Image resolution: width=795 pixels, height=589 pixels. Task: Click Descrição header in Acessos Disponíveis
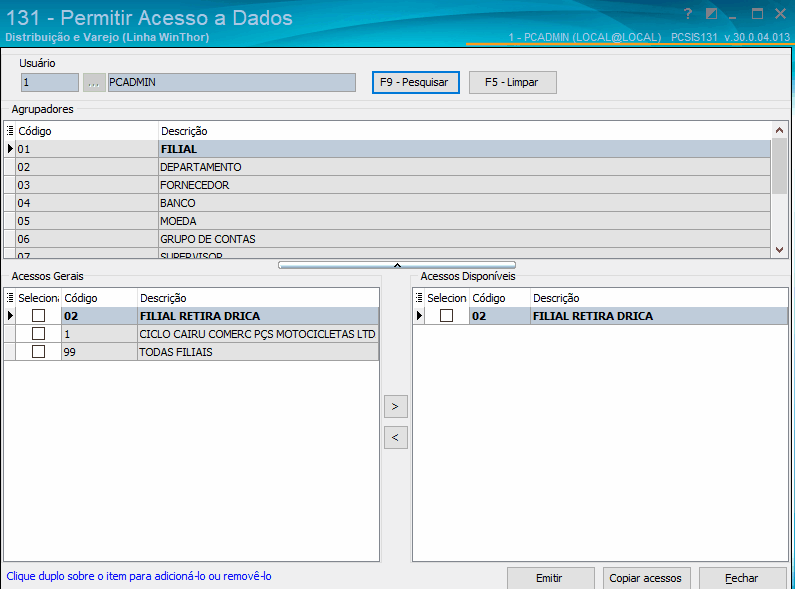(659, 298)
